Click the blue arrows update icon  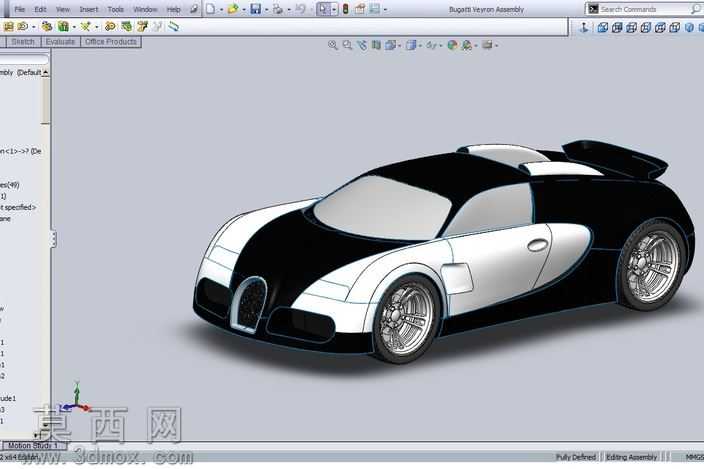(173, 27)
